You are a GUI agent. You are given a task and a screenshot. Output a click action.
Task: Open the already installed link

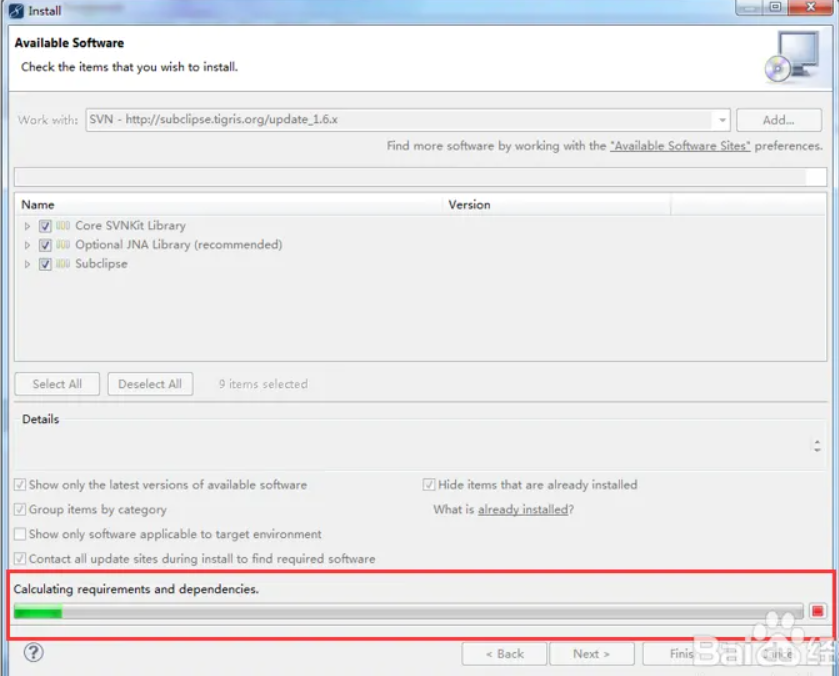pos(523,509)
